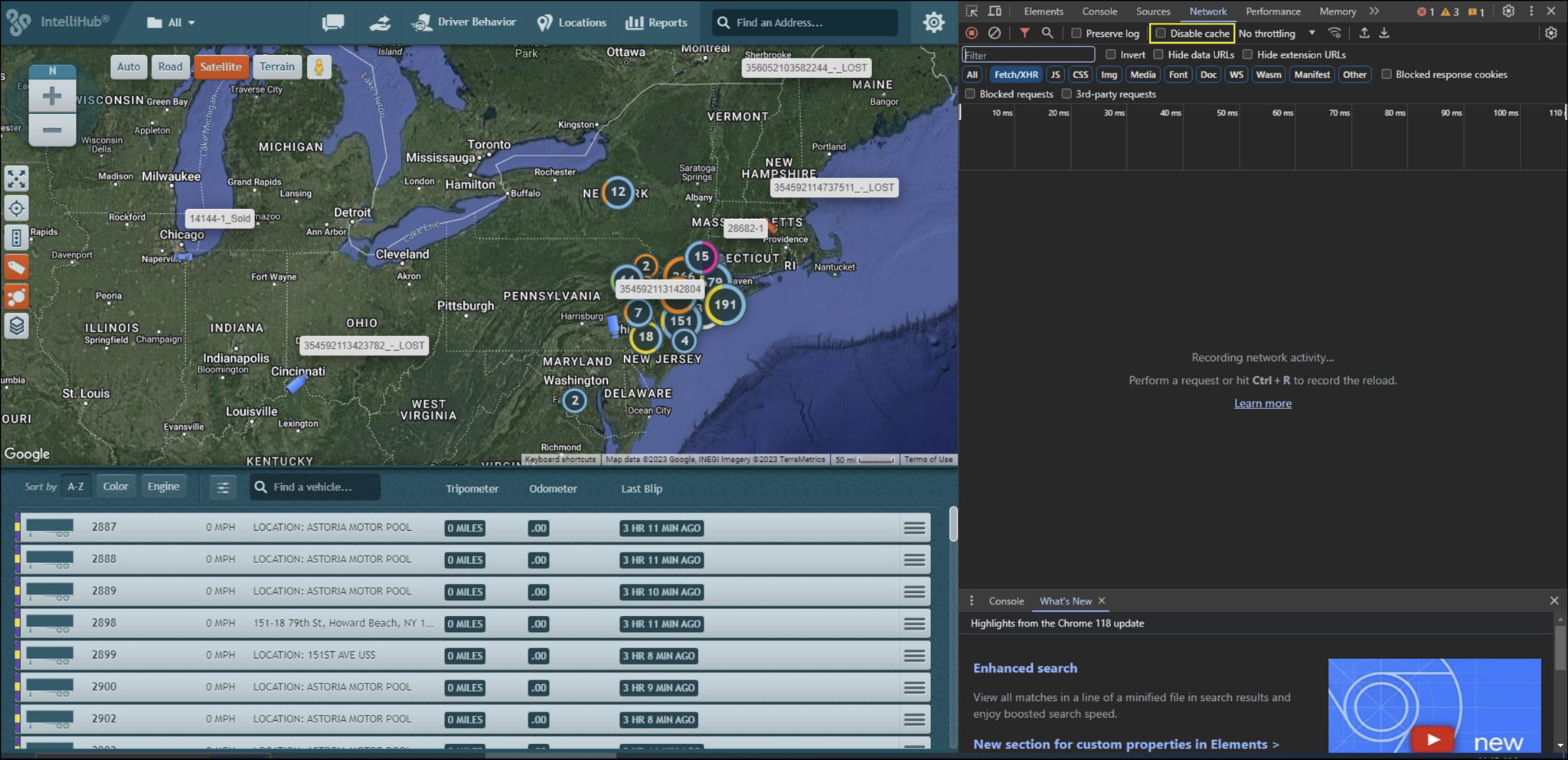Toggle the marker clustering icon
The image size is (1568, 760).
pos(16,296)
